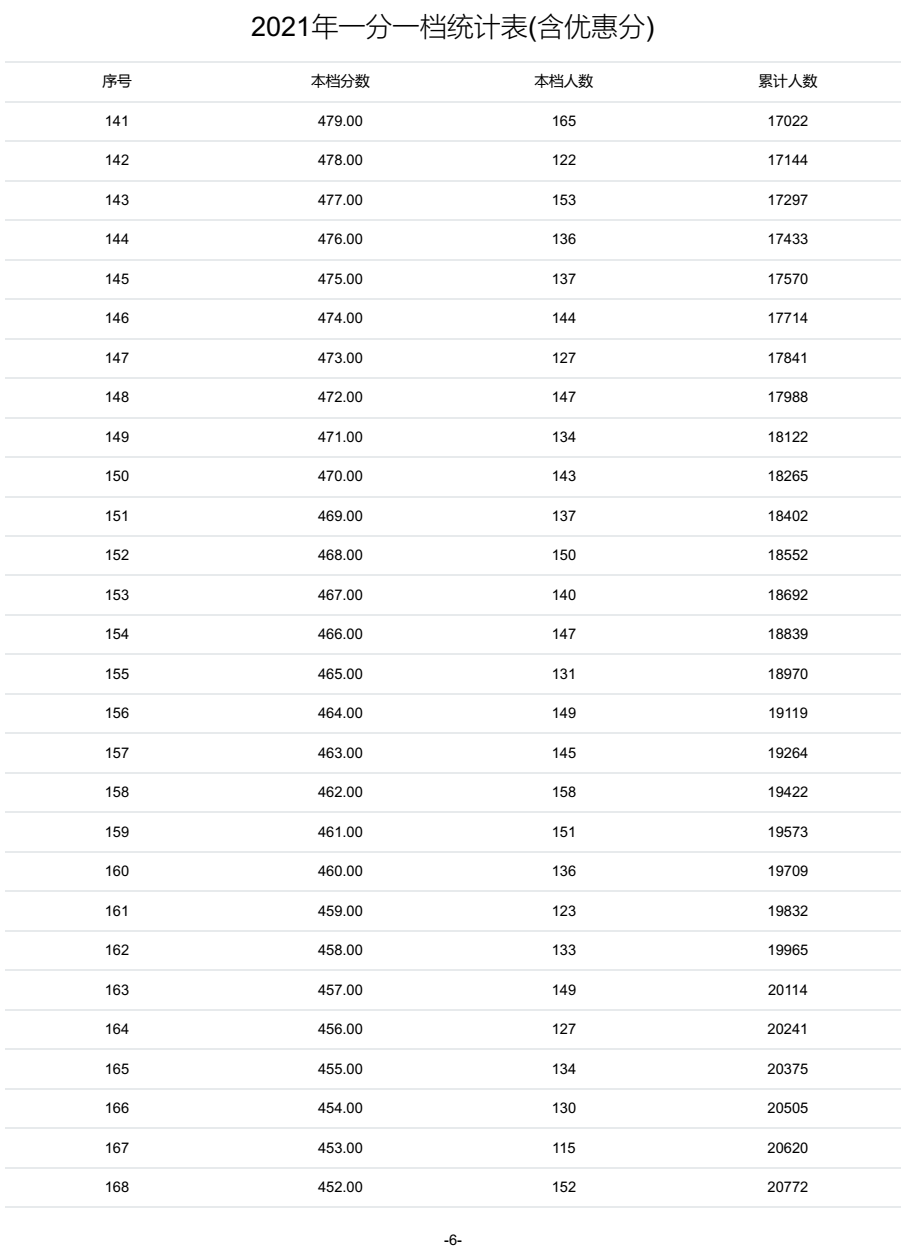Click the headcount cell 165
Image resolution: width=907 pixels, height=1254 pixels.
click(564, 122)
